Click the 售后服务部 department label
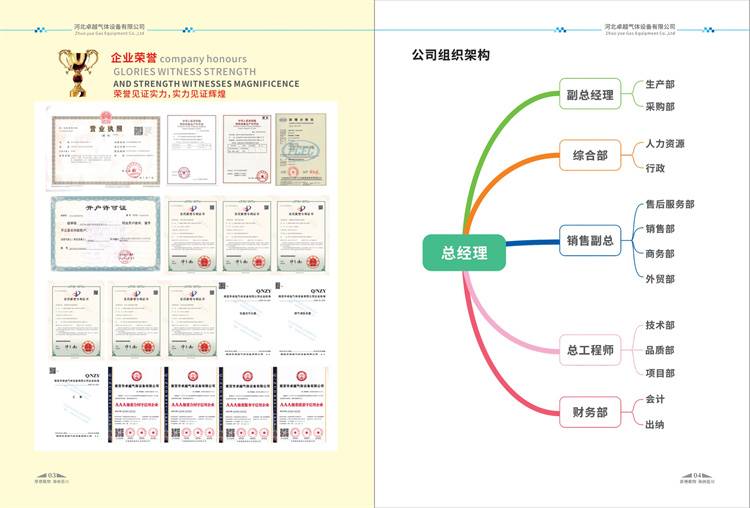 pyautogui.click(x=669, y=204)
